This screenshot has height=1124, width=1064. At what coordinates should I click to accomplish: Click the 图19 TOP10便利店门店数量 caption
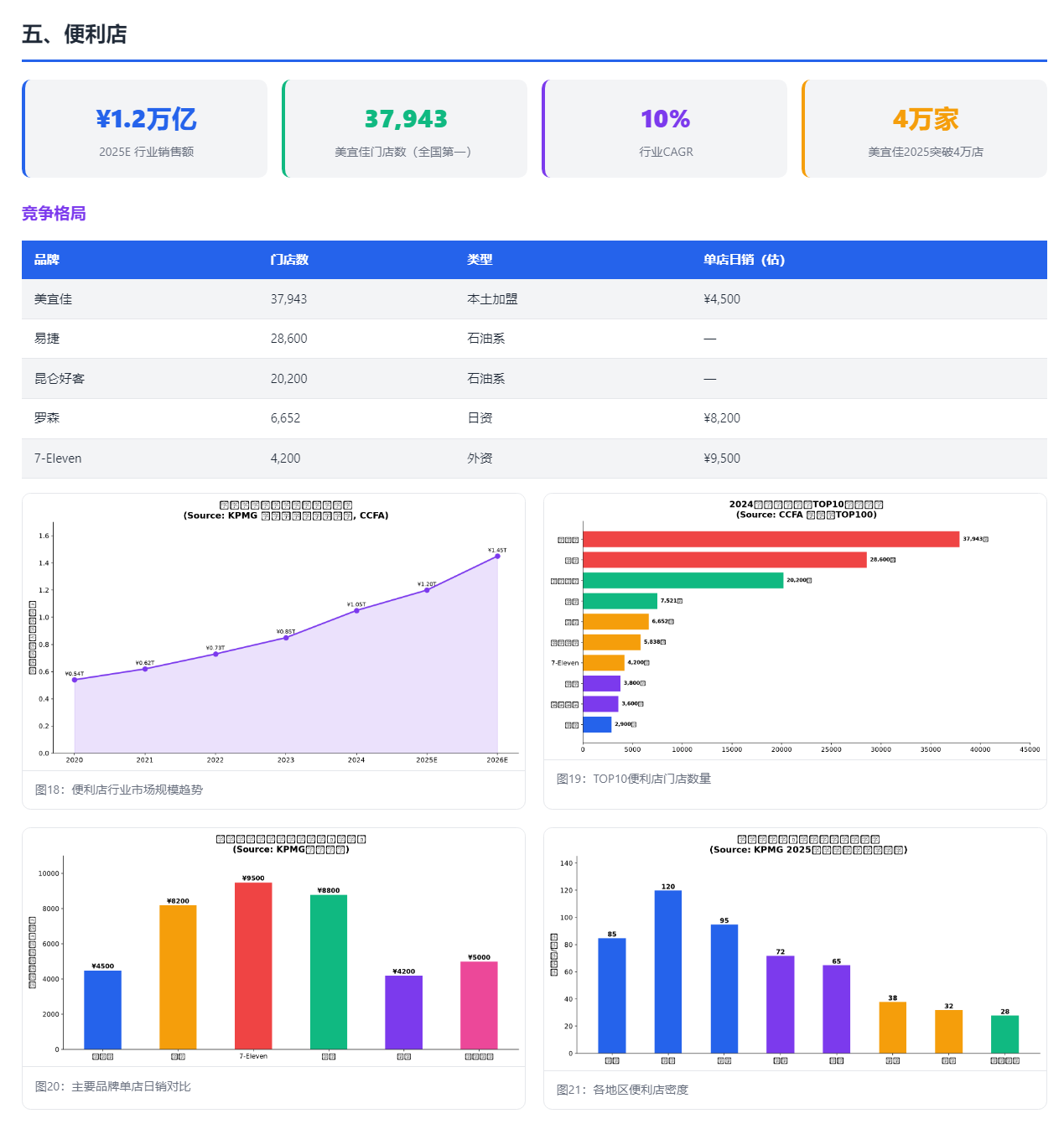(x=634, y=779)
